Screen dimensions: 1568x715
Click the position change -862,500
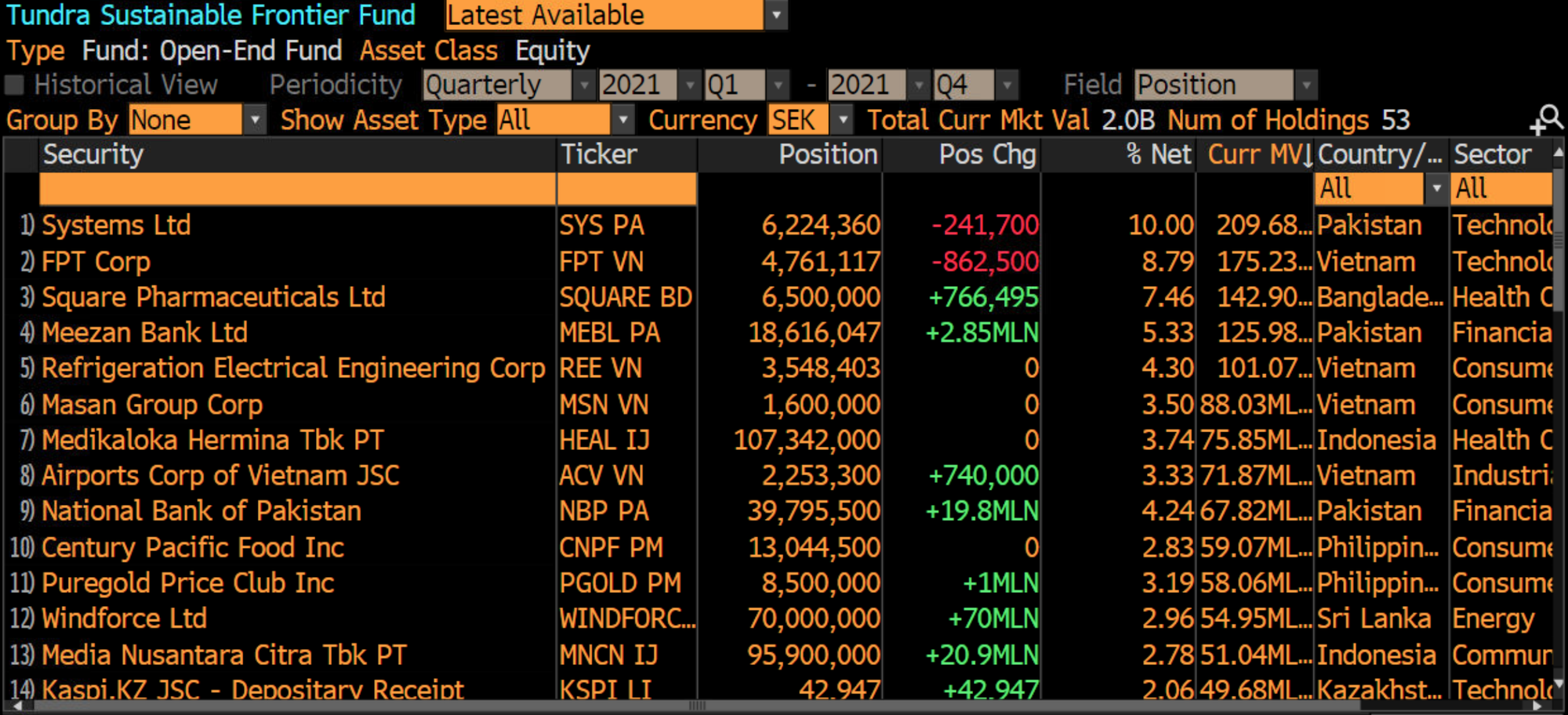coord(985,262)
